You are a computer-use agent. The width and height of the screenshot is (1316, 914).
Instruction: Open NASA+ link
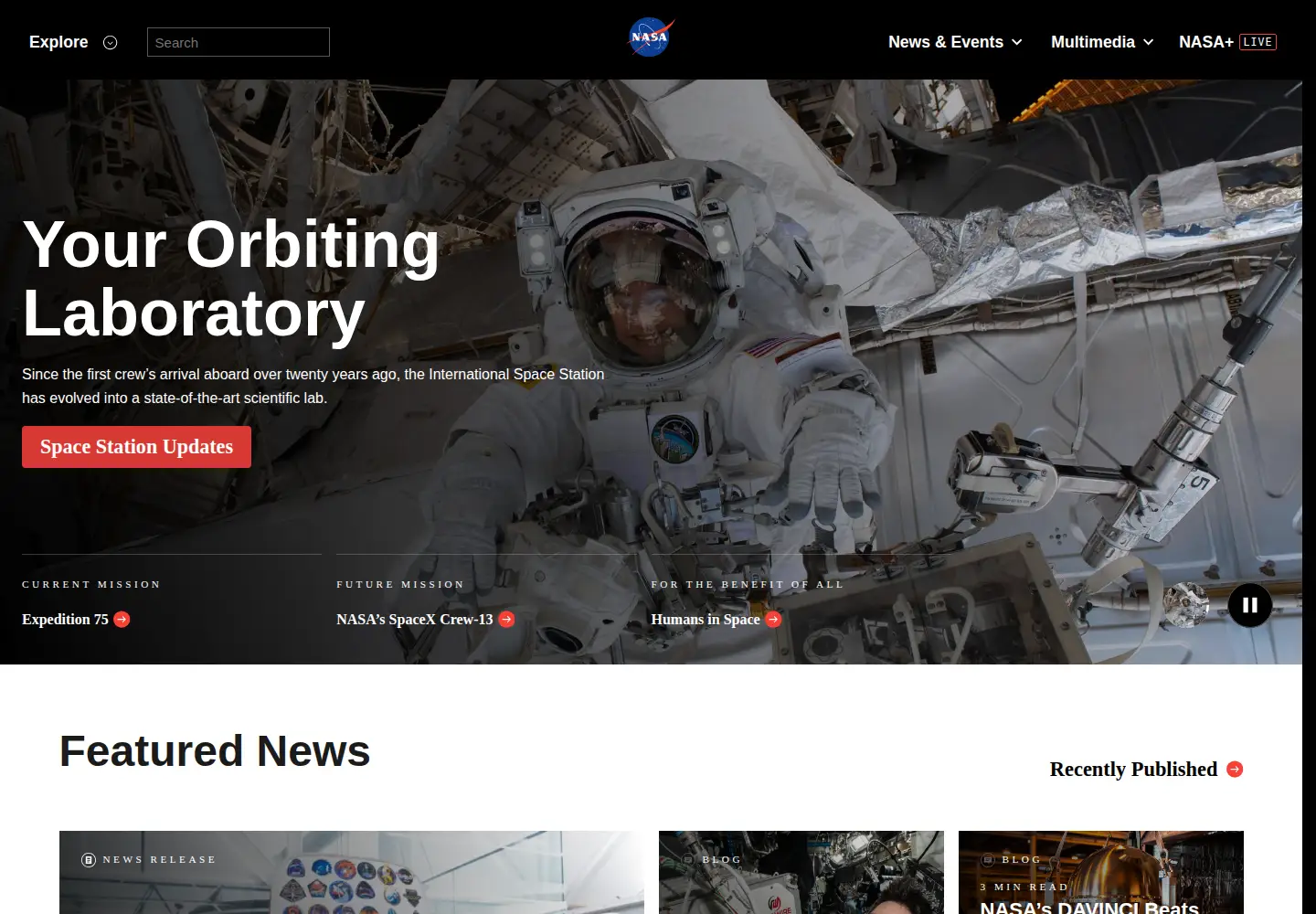point(1206,42)
